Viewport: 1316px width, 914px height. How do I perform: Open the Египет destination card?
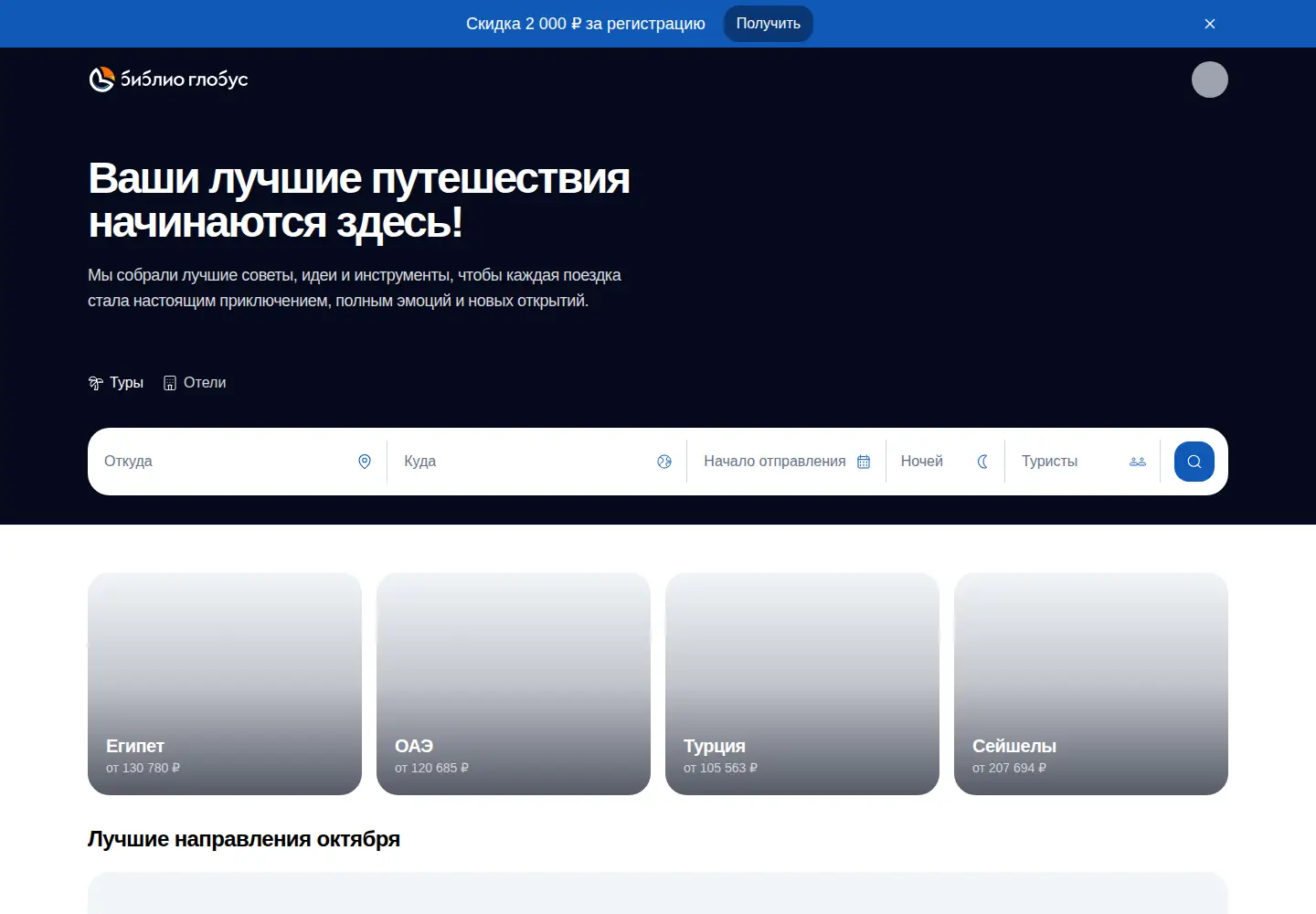225,684
